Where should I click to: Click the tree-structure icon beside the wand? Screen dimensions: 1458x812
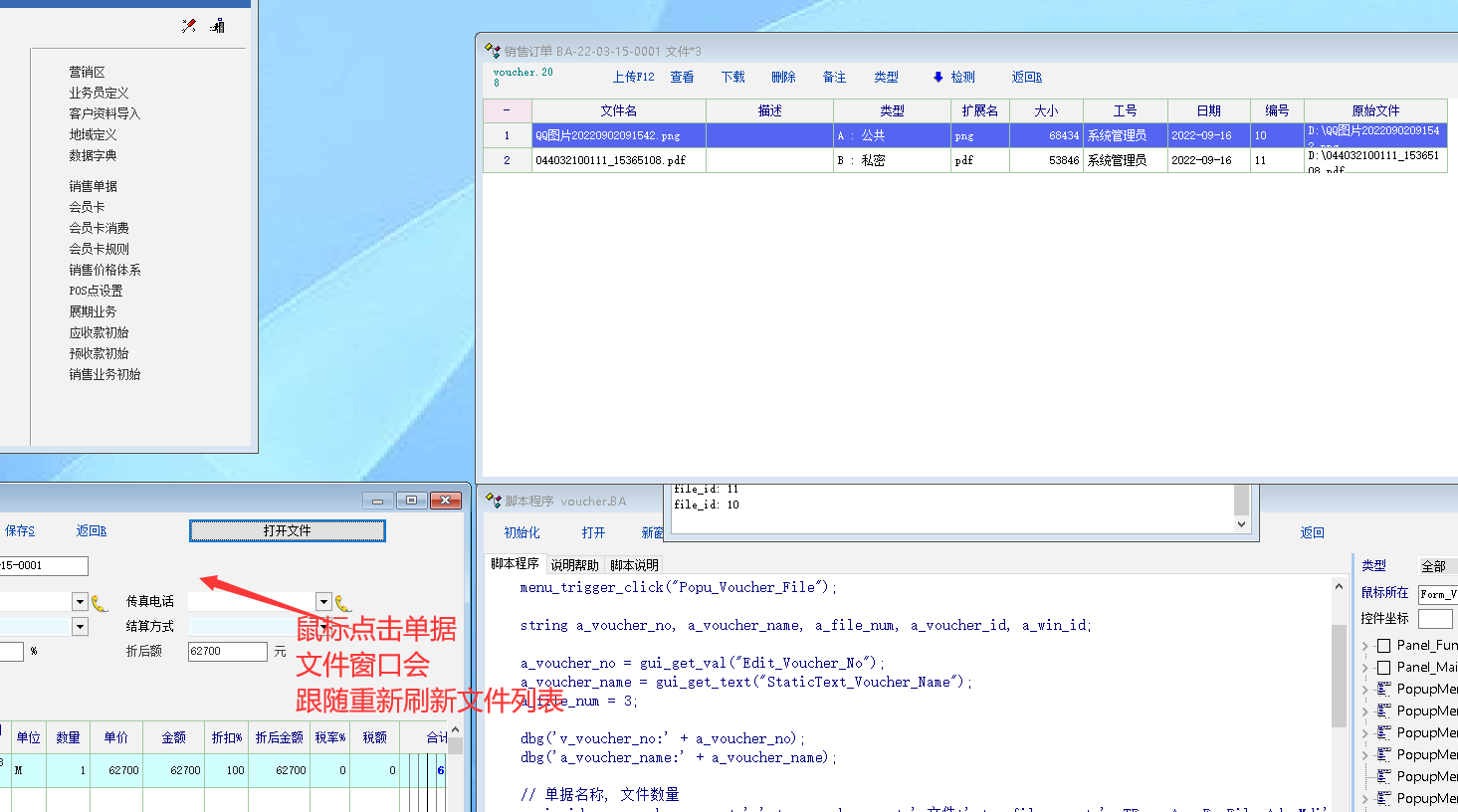pyautogui.click(x=217, y=26)
